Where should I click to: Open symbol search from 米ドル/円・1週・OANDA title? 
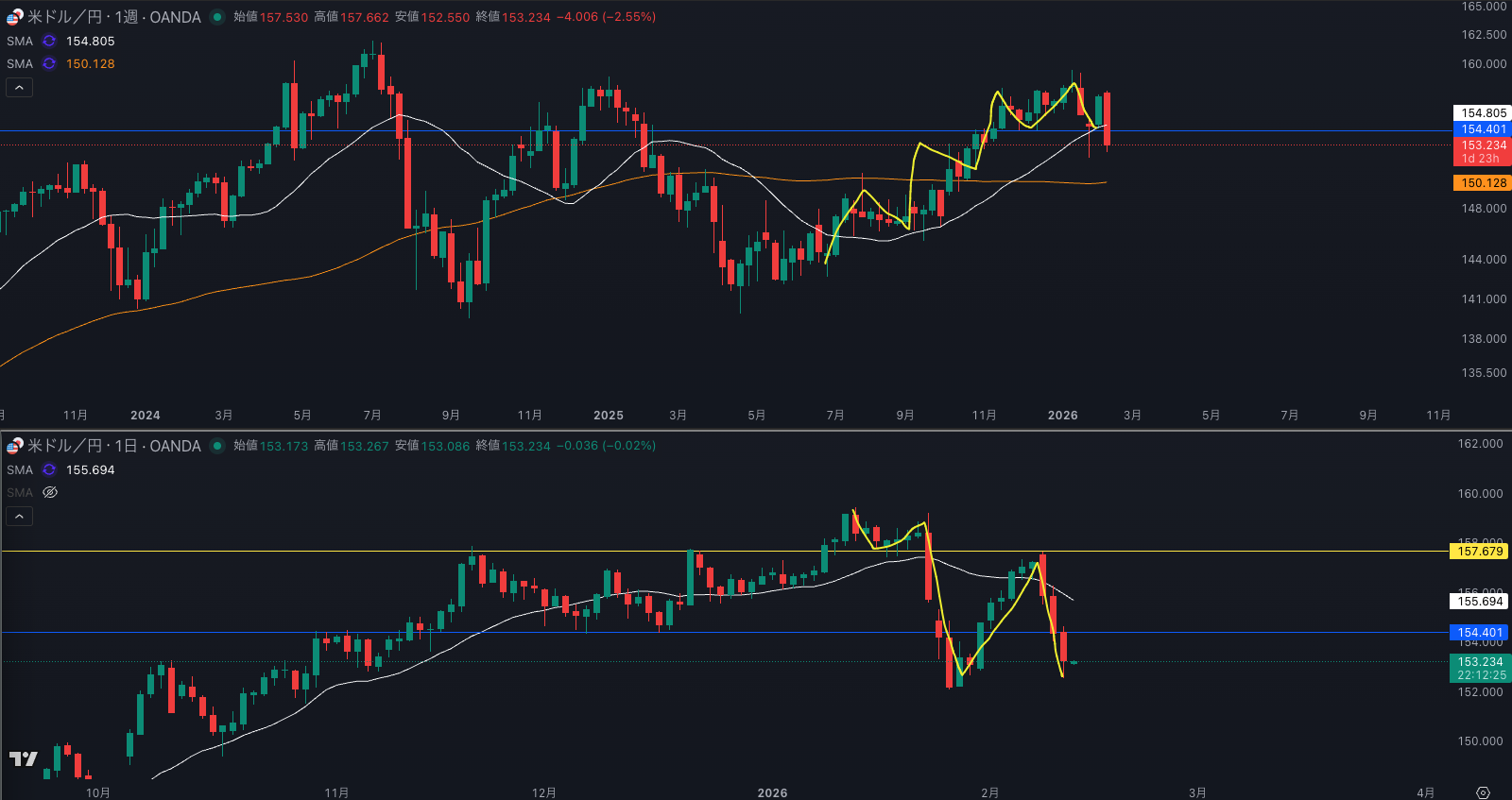click(x=113, y=17)
